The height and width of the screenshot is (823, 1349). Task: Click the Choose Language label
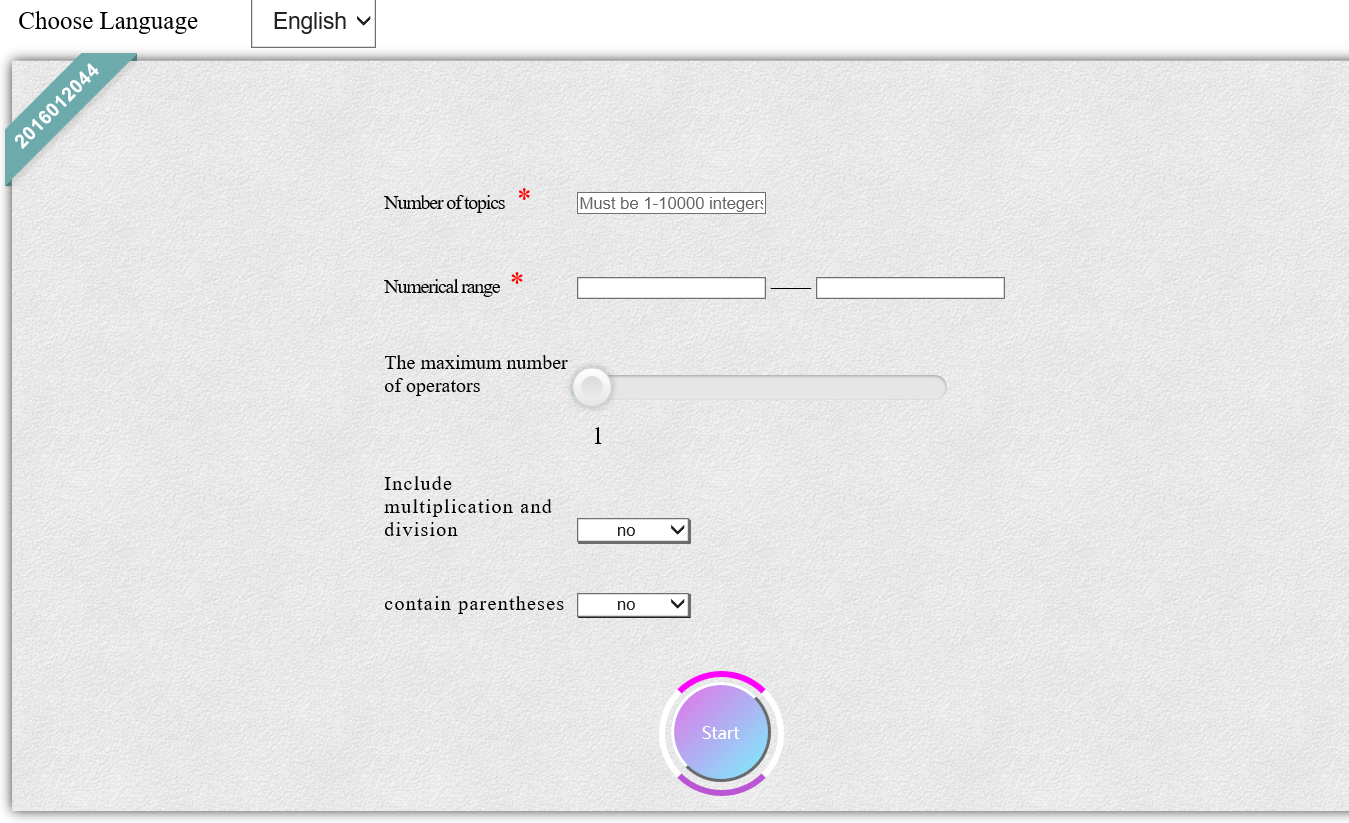tap(108, 21)
